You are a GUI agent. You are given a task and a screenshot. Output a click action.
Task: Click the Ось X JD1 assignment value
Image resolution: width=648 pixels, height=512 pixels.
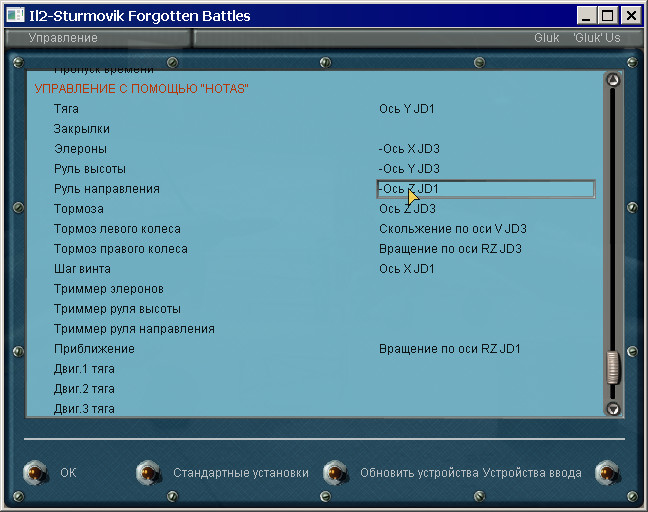(x=407, y=269)
